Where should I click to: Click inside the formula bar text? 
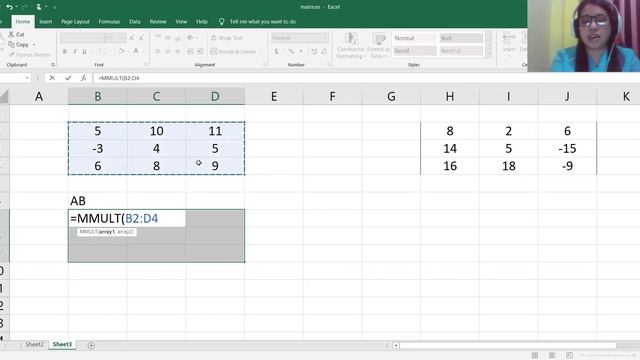119,78
